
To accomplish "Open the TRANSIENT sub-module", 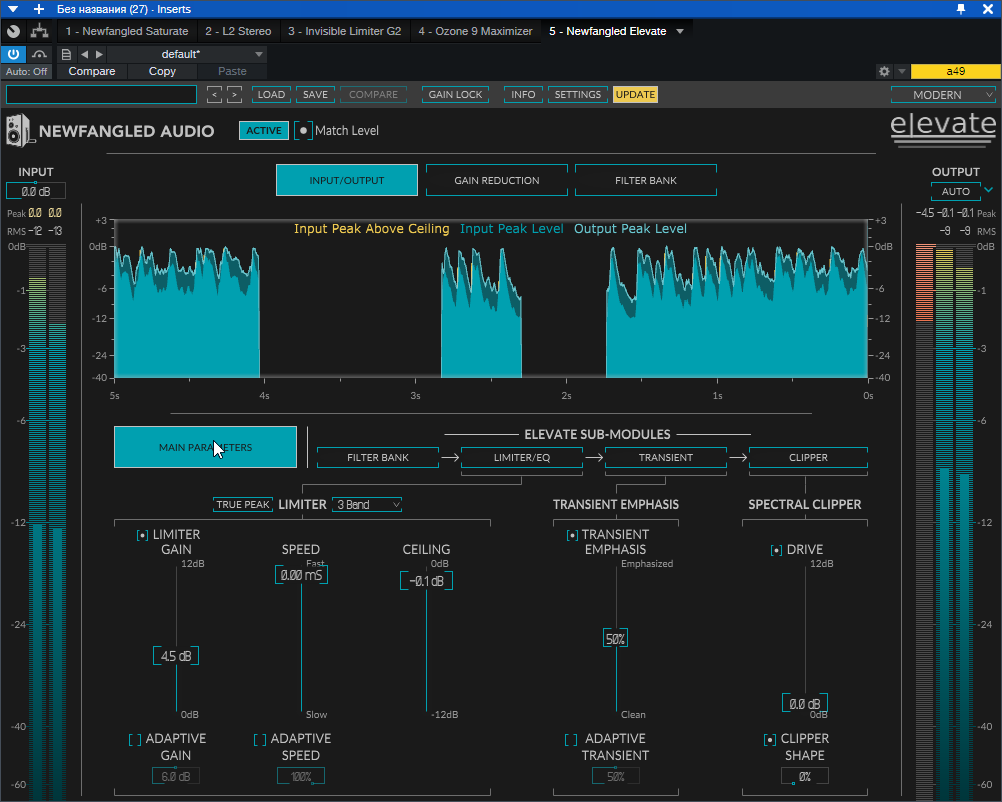I will click(x=665, y=458).
